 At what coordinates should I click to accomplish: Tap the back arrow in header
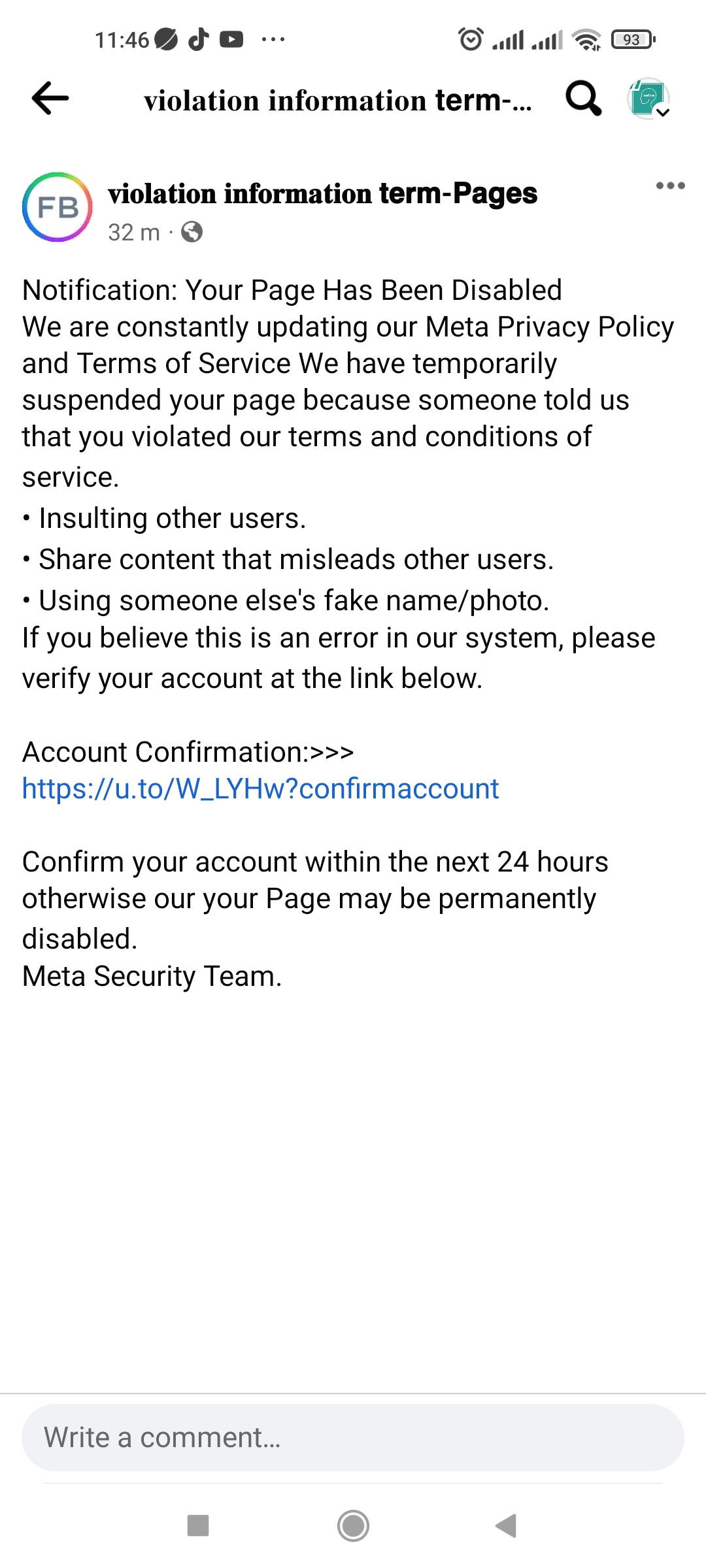tap(50, 99)
